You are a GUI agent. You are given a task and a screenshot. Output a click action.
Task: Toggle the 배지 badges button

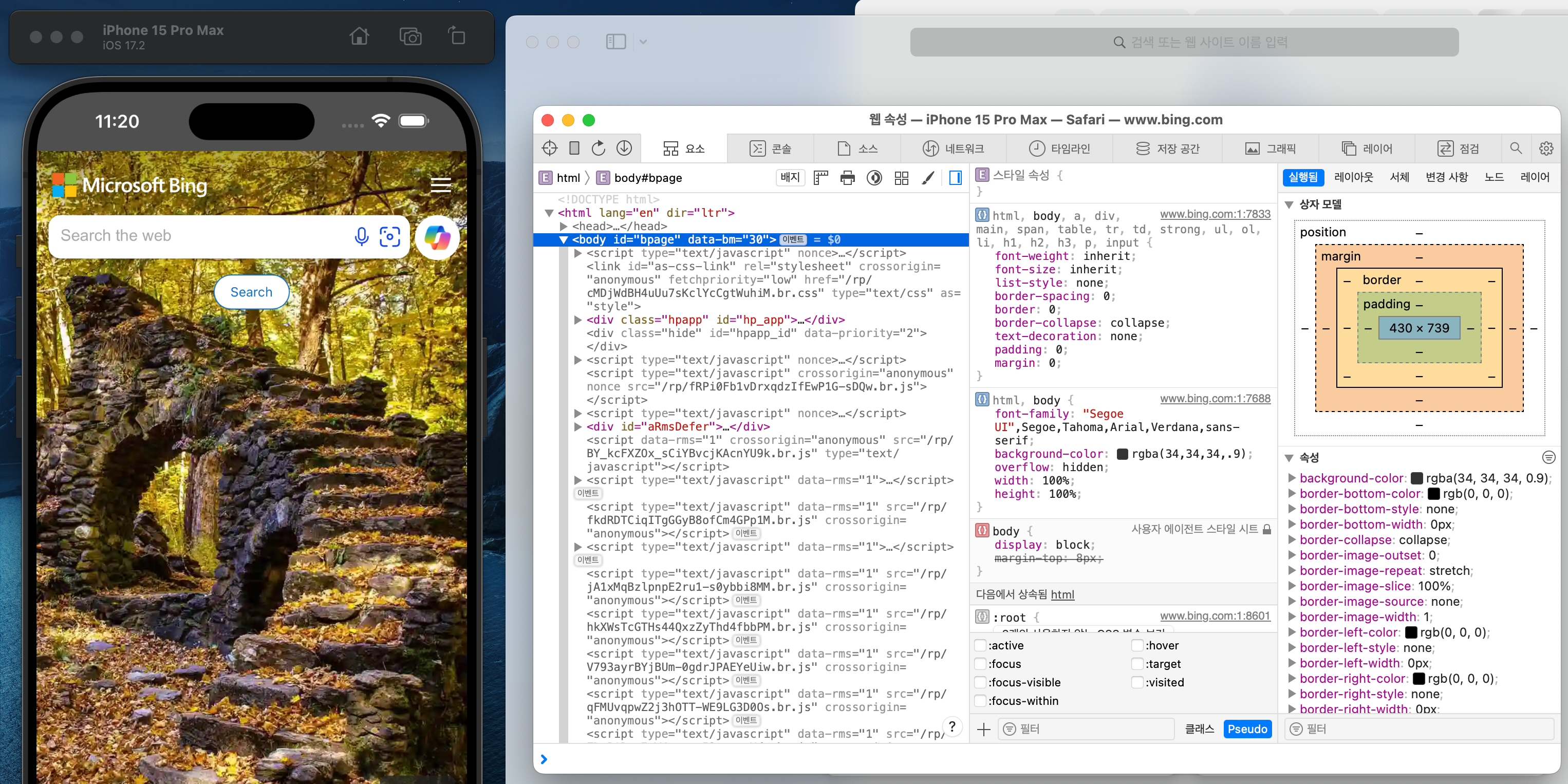(790, 178)
